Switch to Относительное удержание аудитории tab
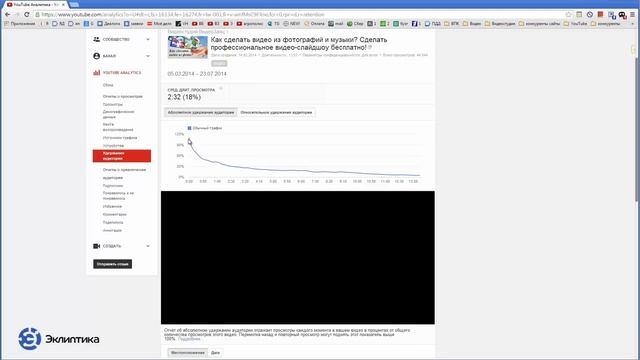Screen dimensions: 640x360 276,112
